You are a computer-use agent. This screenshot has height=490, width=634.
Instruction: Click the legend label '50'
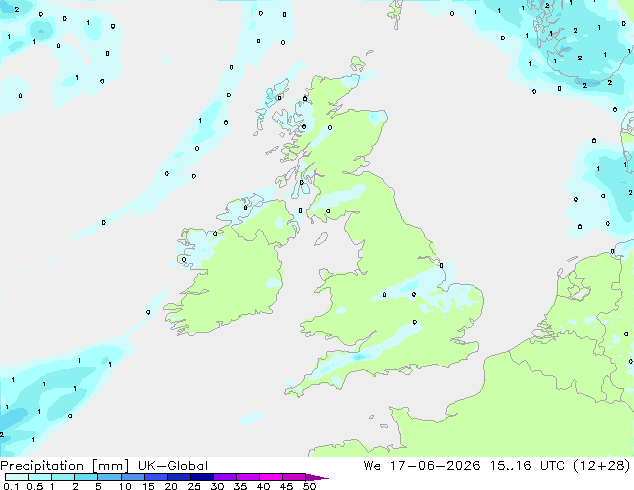coord(310,486)
